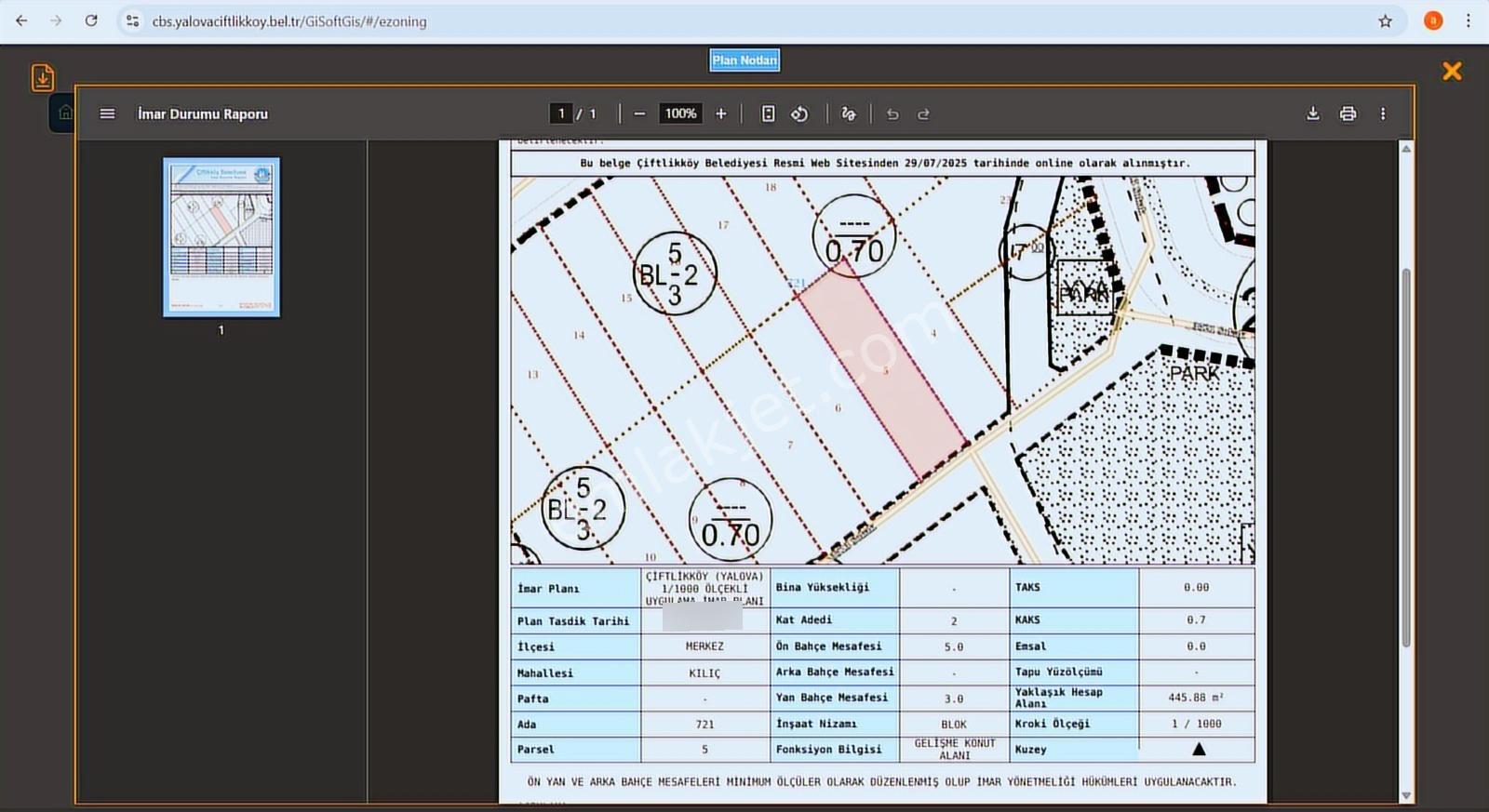Click the Plan Notları button
This screenshot has width=1489, height=812.
[744, 60]
